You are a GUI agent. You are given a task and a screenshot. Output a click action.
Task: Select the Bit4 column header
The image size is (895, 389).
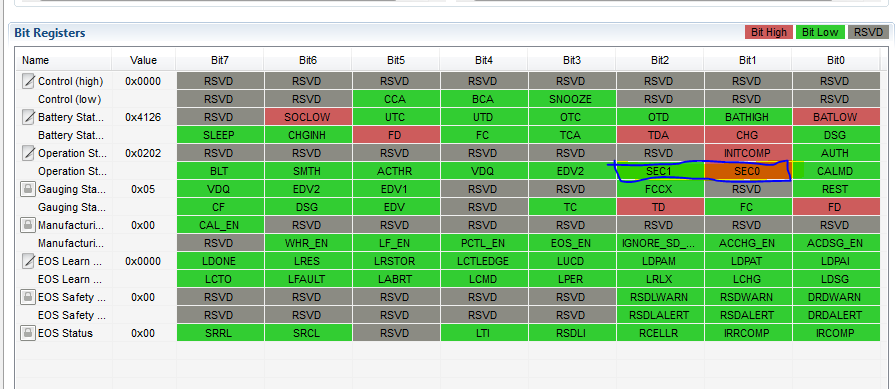483,60
